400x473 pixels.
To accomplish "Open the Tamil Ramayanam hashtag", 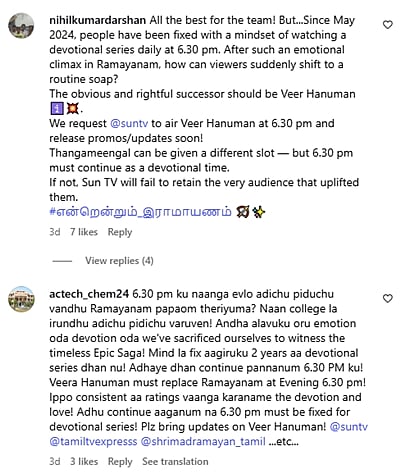I will (140, 212).
